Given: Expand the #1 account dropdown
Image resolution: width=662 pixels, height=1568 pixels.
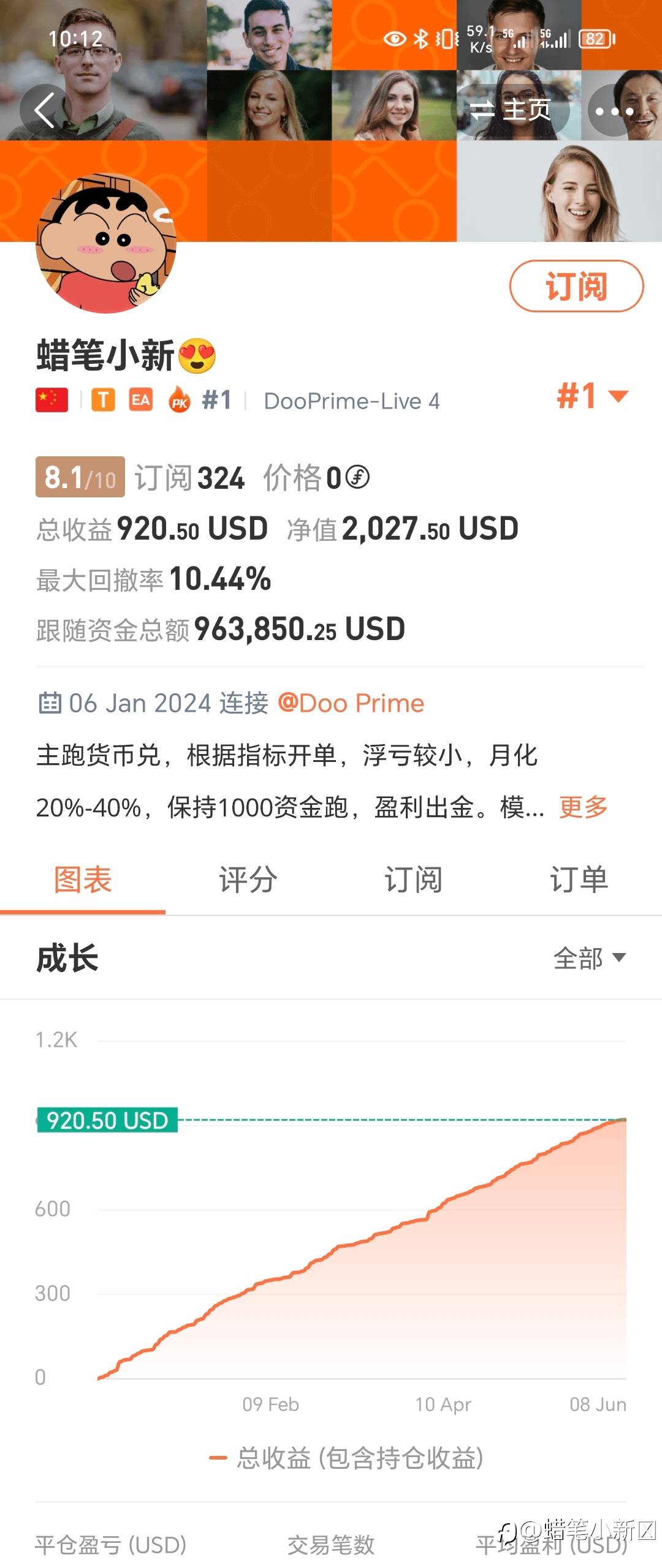Looking at the screenshot, I should coord(592,396).
